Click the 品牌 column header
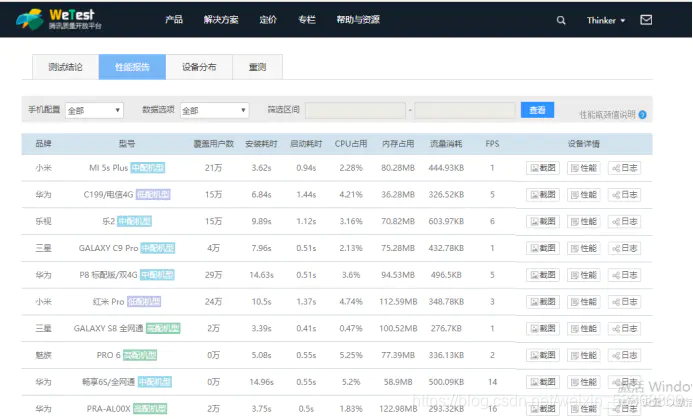Image resolution: width=693 pixels, height=419 pixels. click(x=43, y=144)
